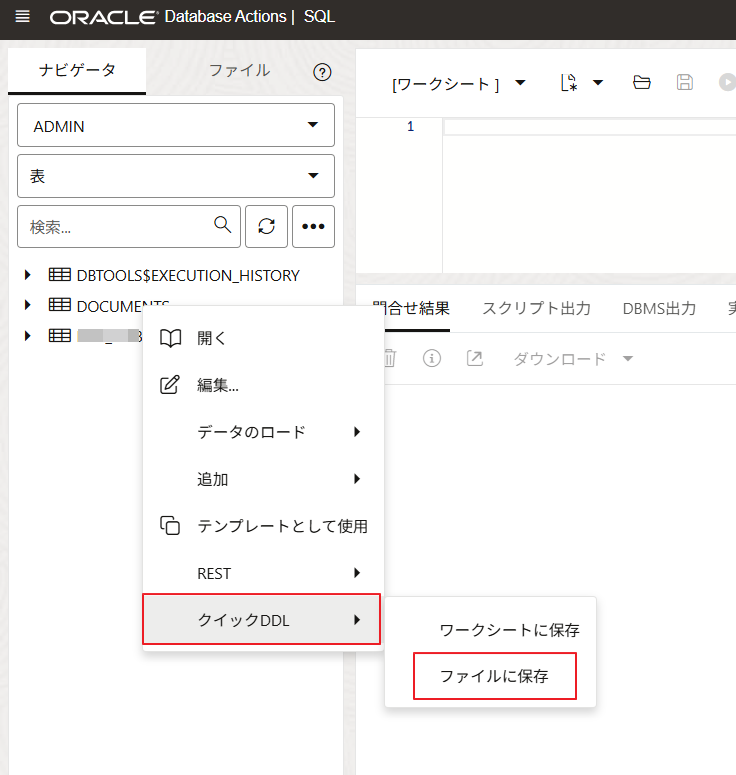Viewport: 736px width, 775px height.
Task: Click the run statement play icon
Action: click(727, 82)
